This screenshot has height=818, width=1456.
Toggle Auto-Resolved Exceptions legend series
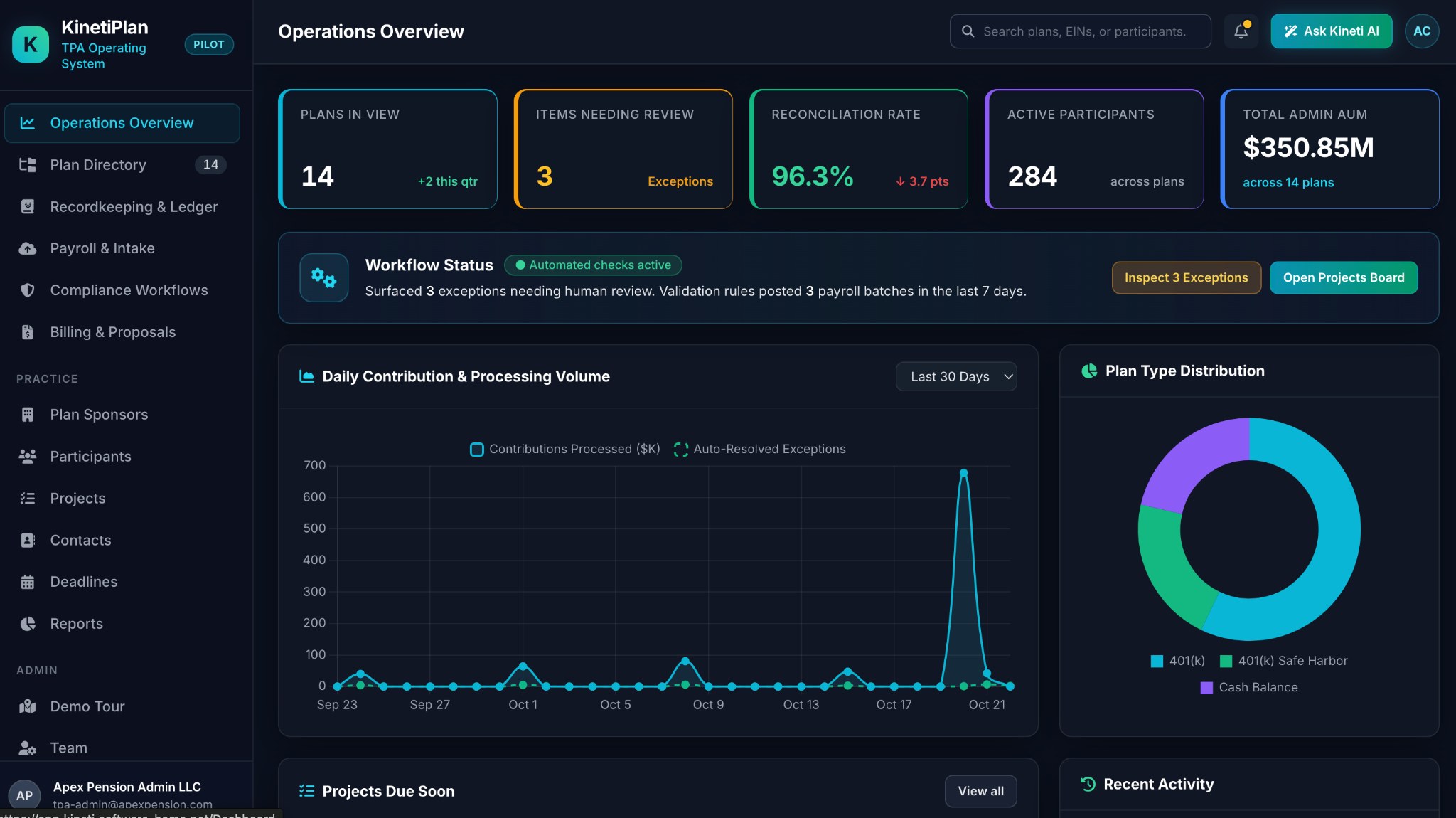[x=760, y=449]
